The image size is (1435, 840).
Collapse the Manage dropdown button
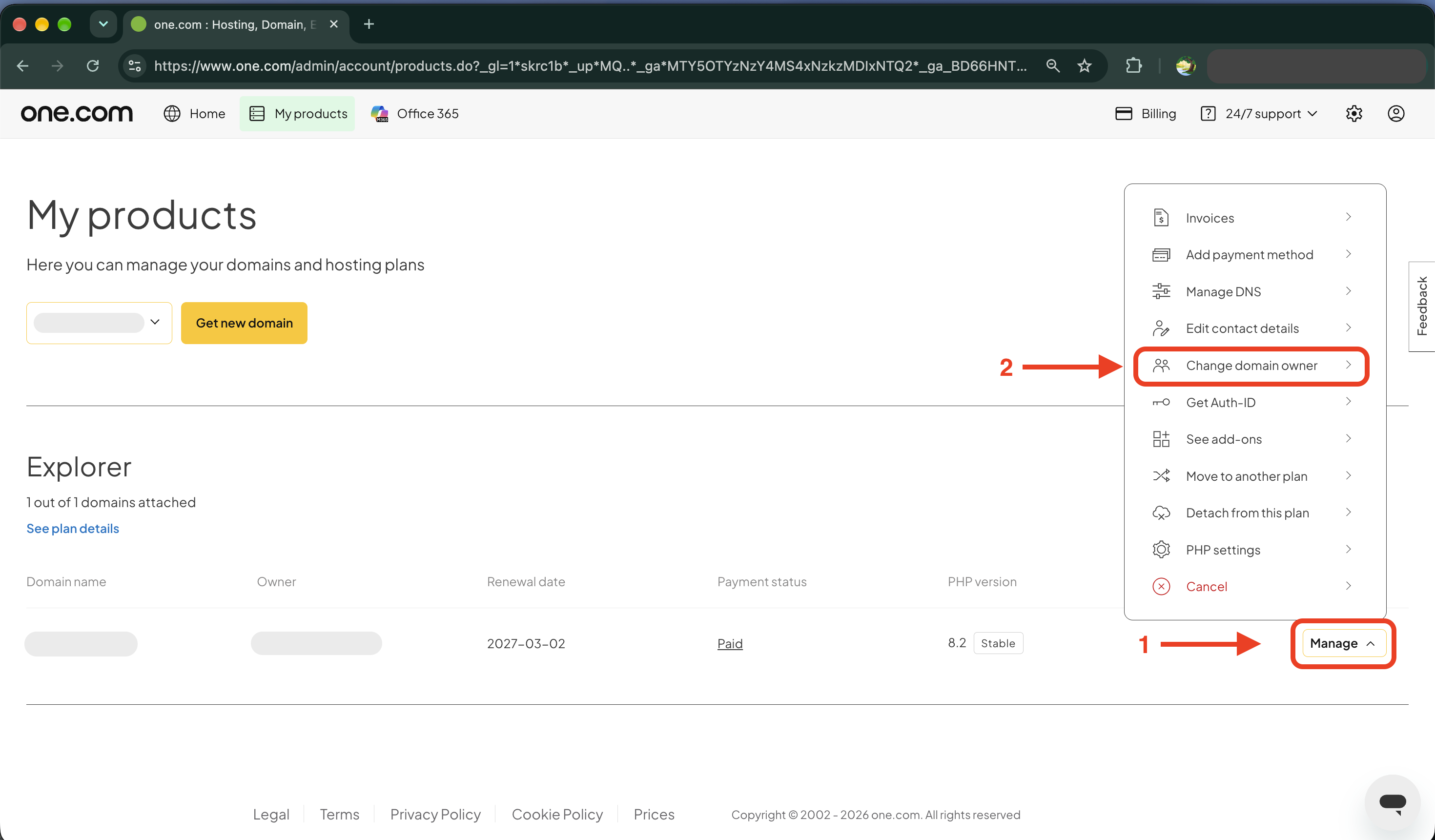pyautogui.click(x=1343, y=643)
